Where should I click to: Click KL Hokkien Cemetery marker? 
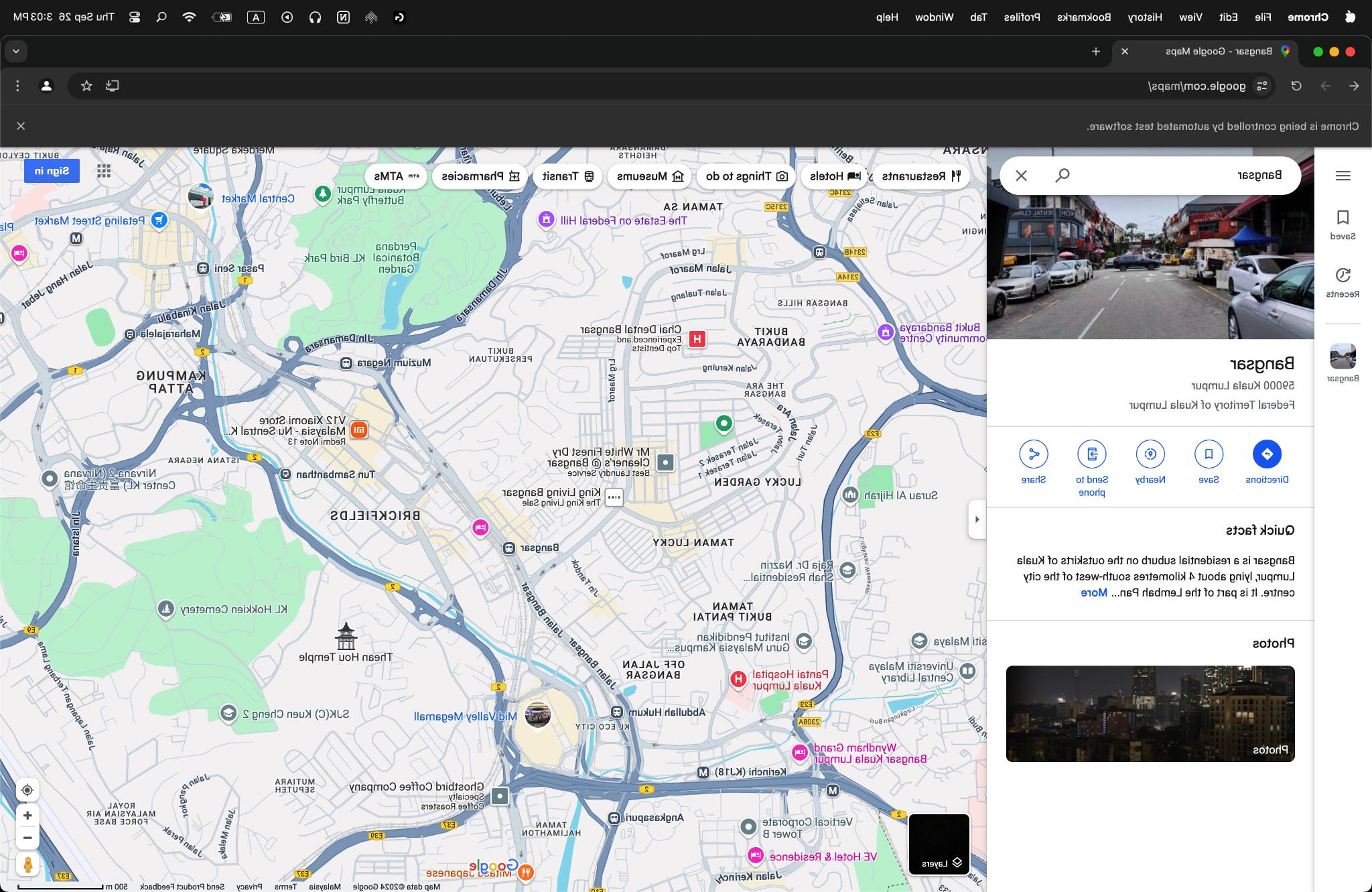click(165, 610)
